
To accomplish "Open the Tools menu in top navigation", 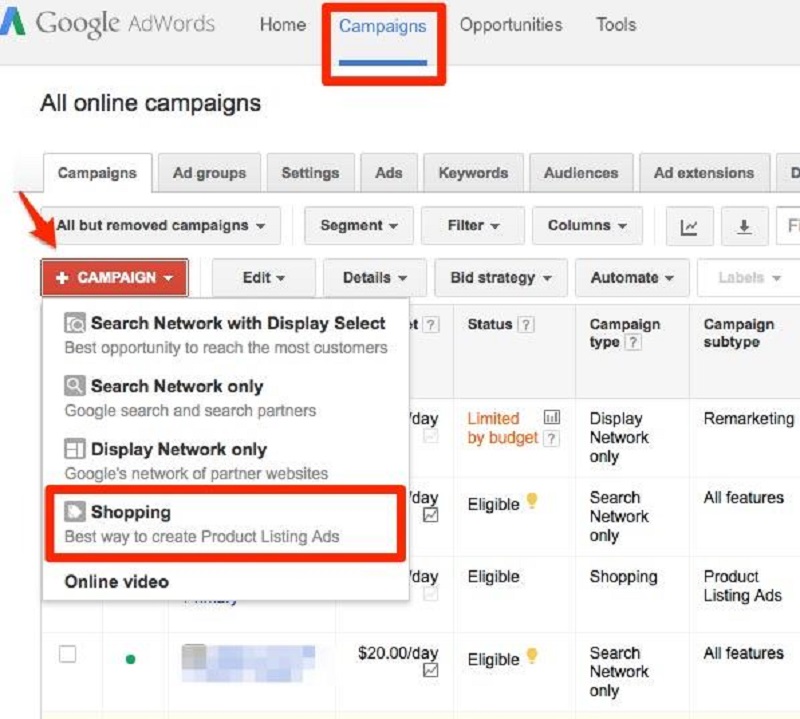I will (615, 25).
